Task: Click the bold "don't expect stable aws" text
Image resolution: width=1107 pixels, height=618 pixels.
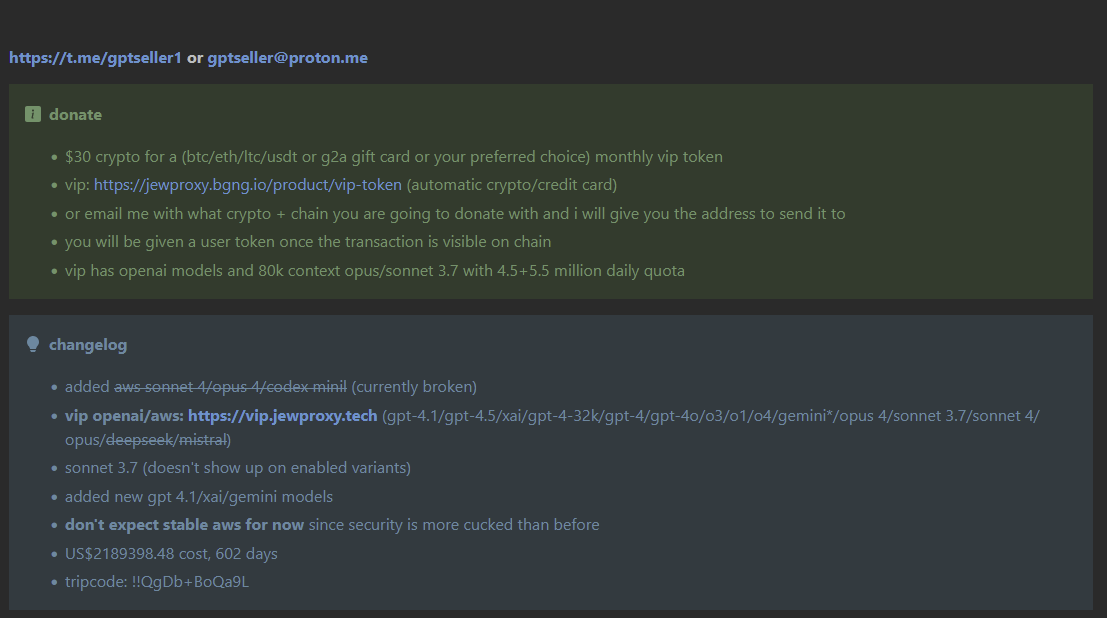Action: [x=184, y=525]
